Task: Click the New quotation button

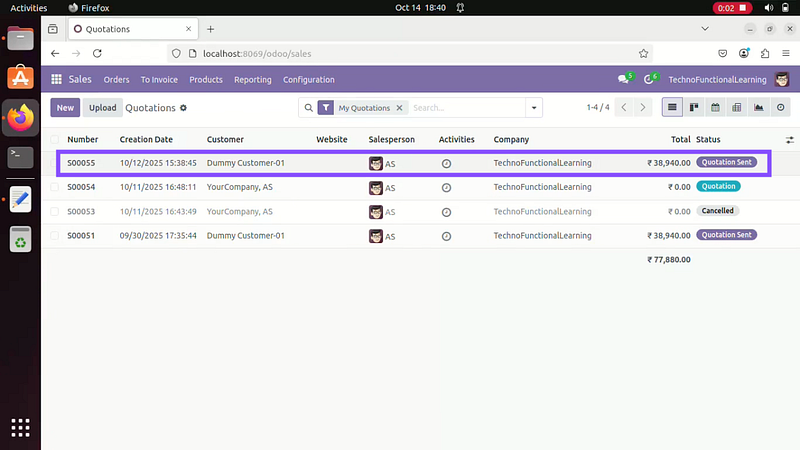Action: click(x=65, y=108)
